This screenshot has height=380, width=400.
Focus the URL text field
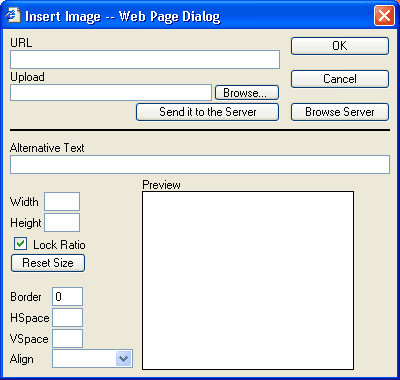click(x=145, y=60)
